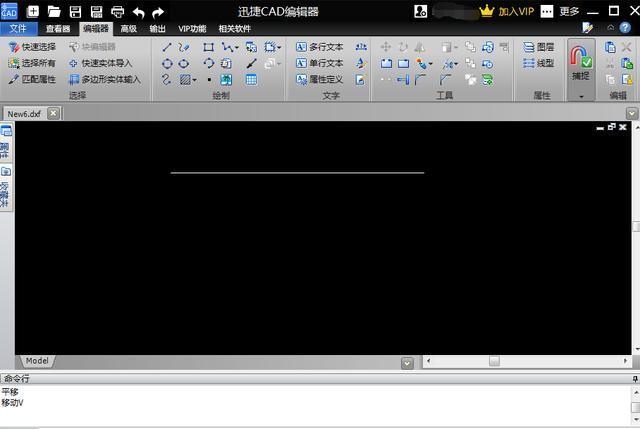Image resolution: width=640 pixels, height=429 pixels.
Task: Open the hatch tool dropdown arrow
Action: tap(195, 80)
